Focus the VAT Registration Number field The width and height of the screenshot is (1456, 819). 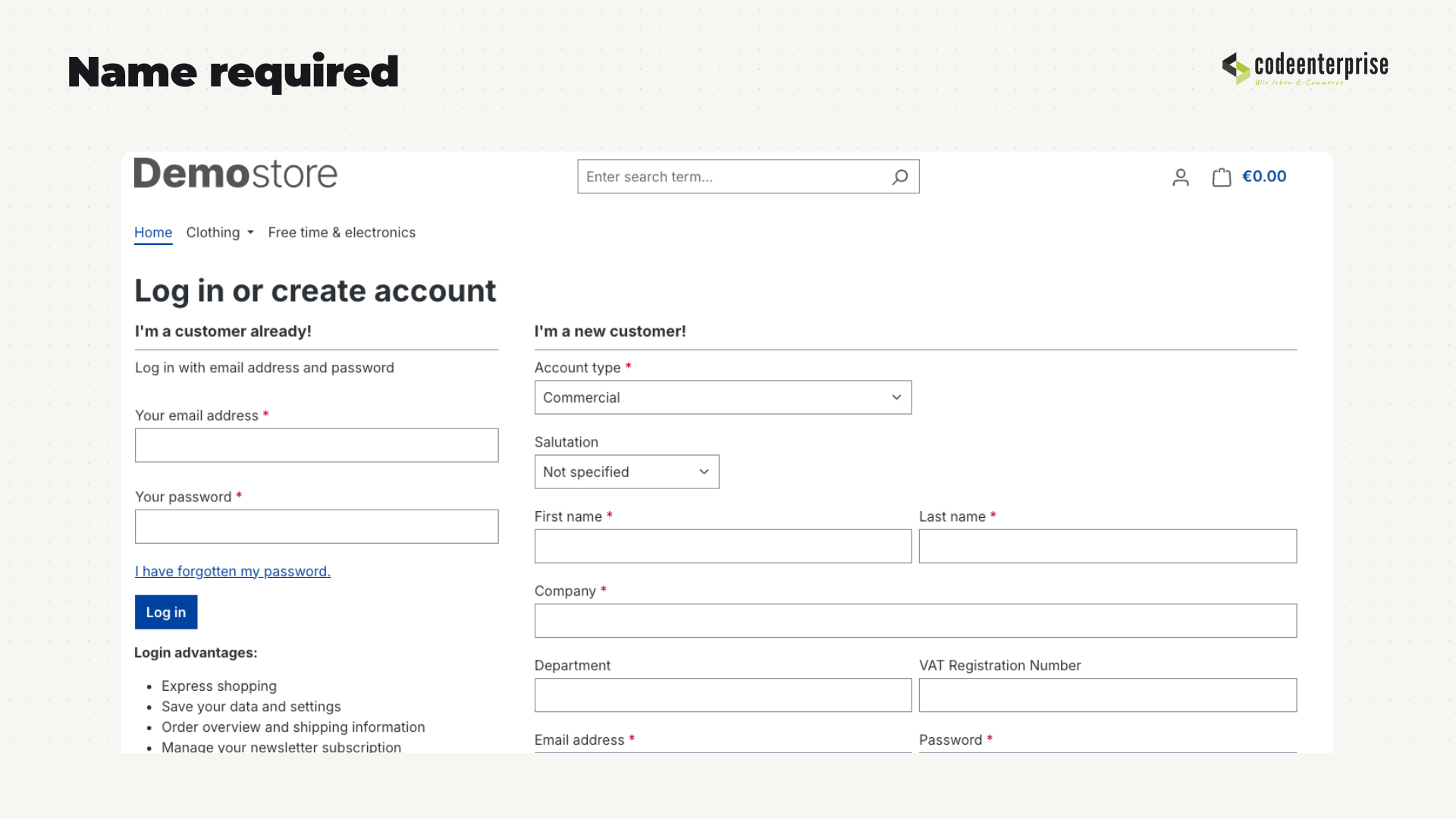point(1108,695)
